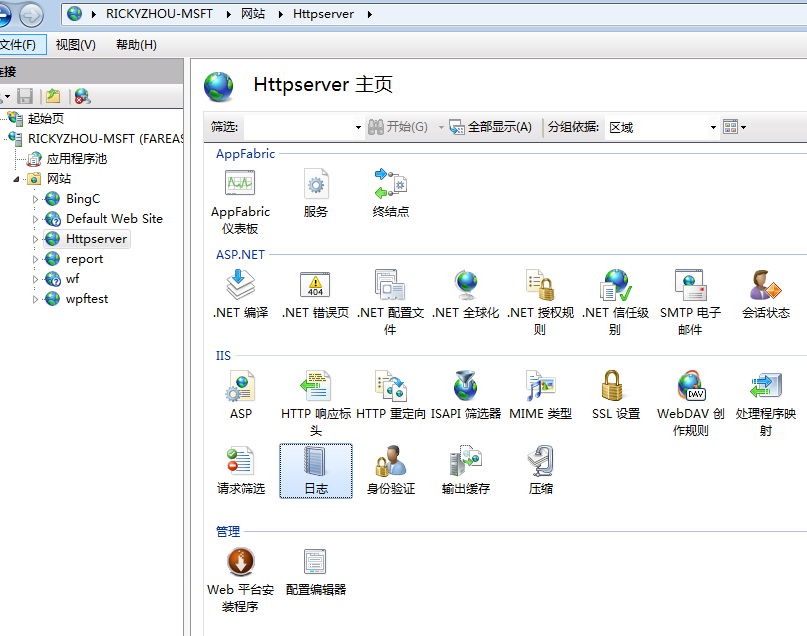Screen dimensions: 807x636
Task: Open SSL 设置 lock icon
Action: coord(615,388)
